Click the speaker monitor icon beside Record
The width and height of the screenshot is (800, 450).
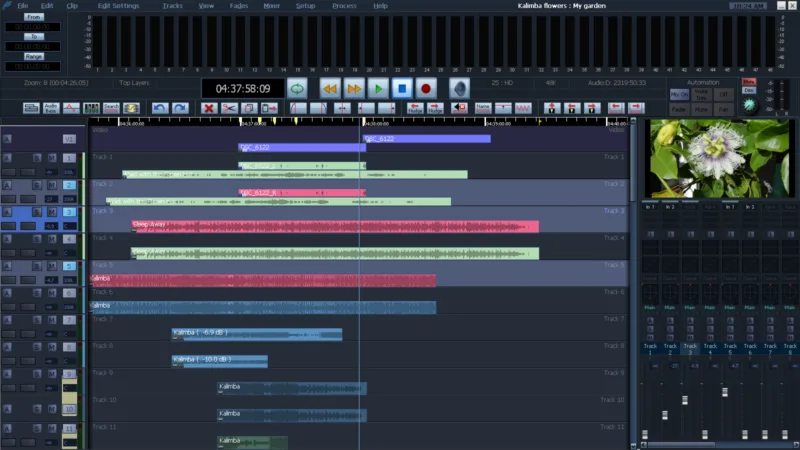click(459, 89)
